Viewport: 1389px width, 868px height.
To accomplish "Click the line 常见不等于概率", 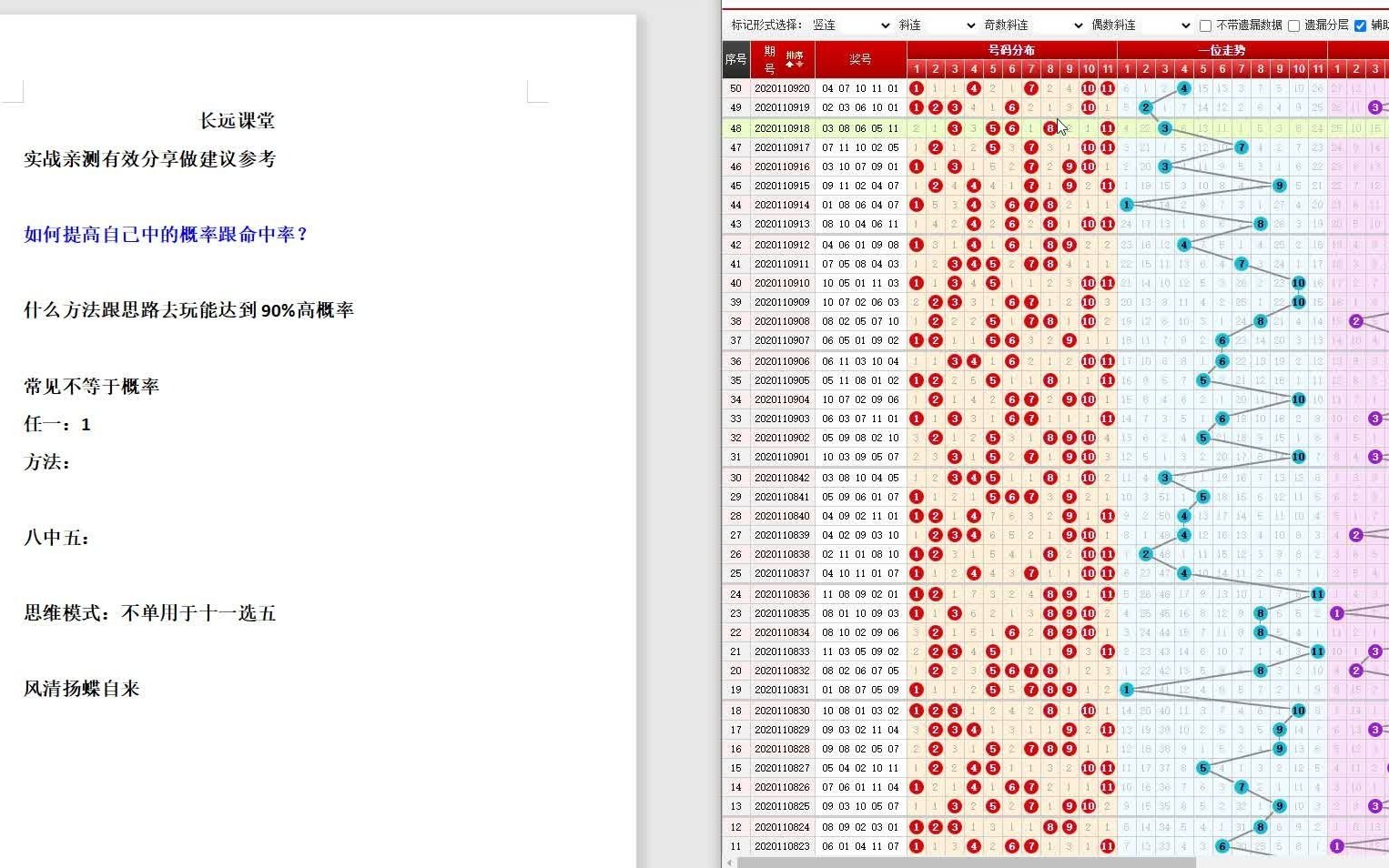I will click(91, 386).
